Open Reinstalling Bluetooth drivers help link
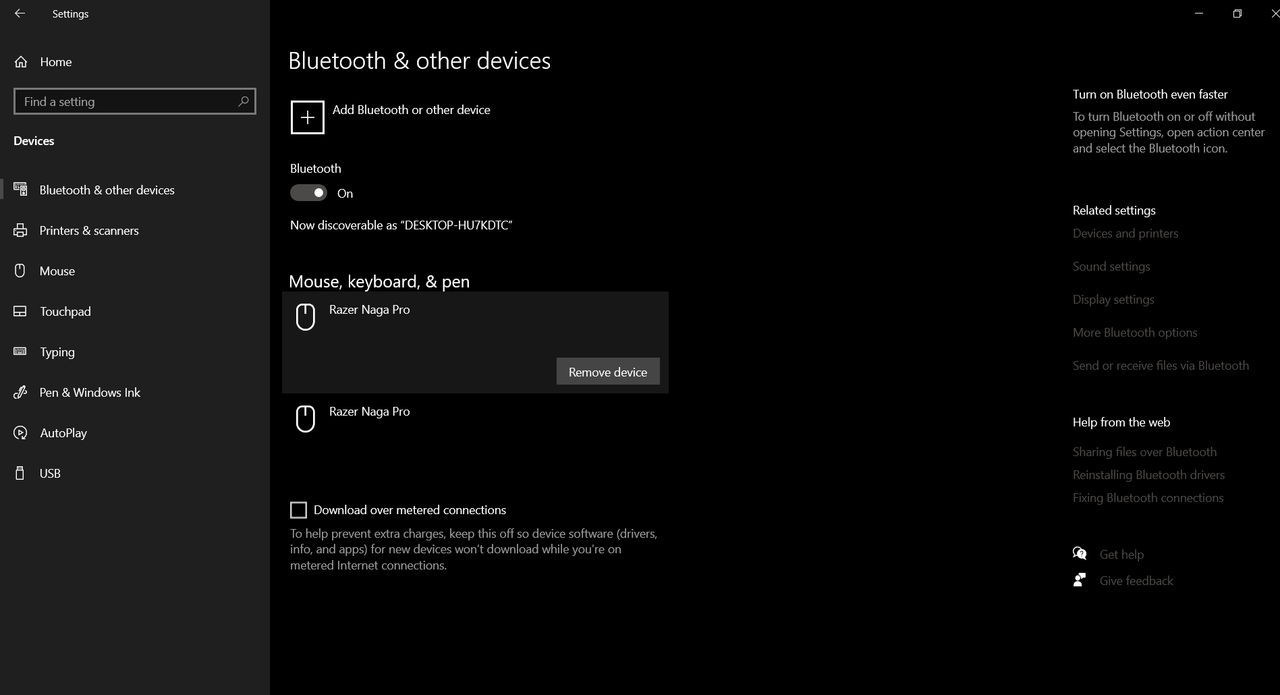 1149,475
